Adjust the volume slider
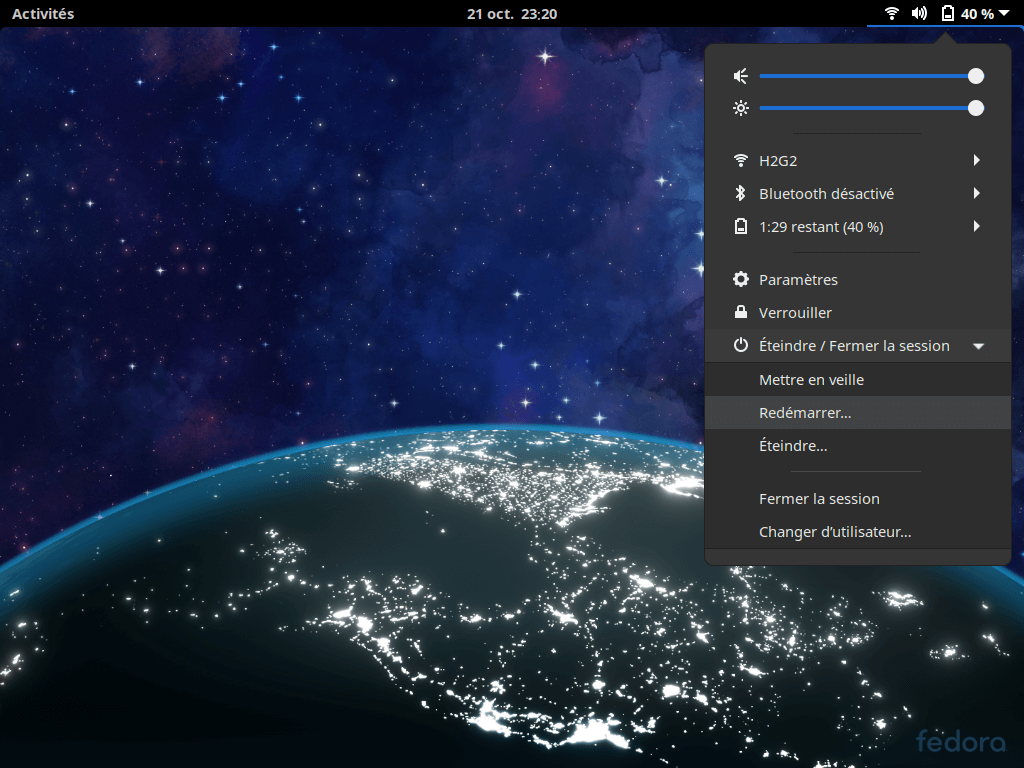 coord(871,76)
